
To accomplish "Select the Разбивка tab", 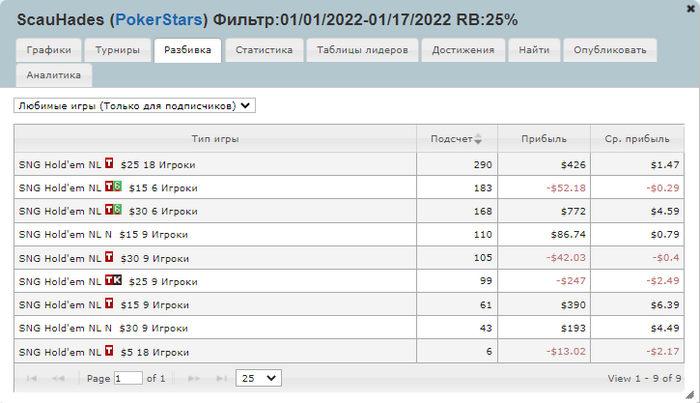I will pos(188,50).
